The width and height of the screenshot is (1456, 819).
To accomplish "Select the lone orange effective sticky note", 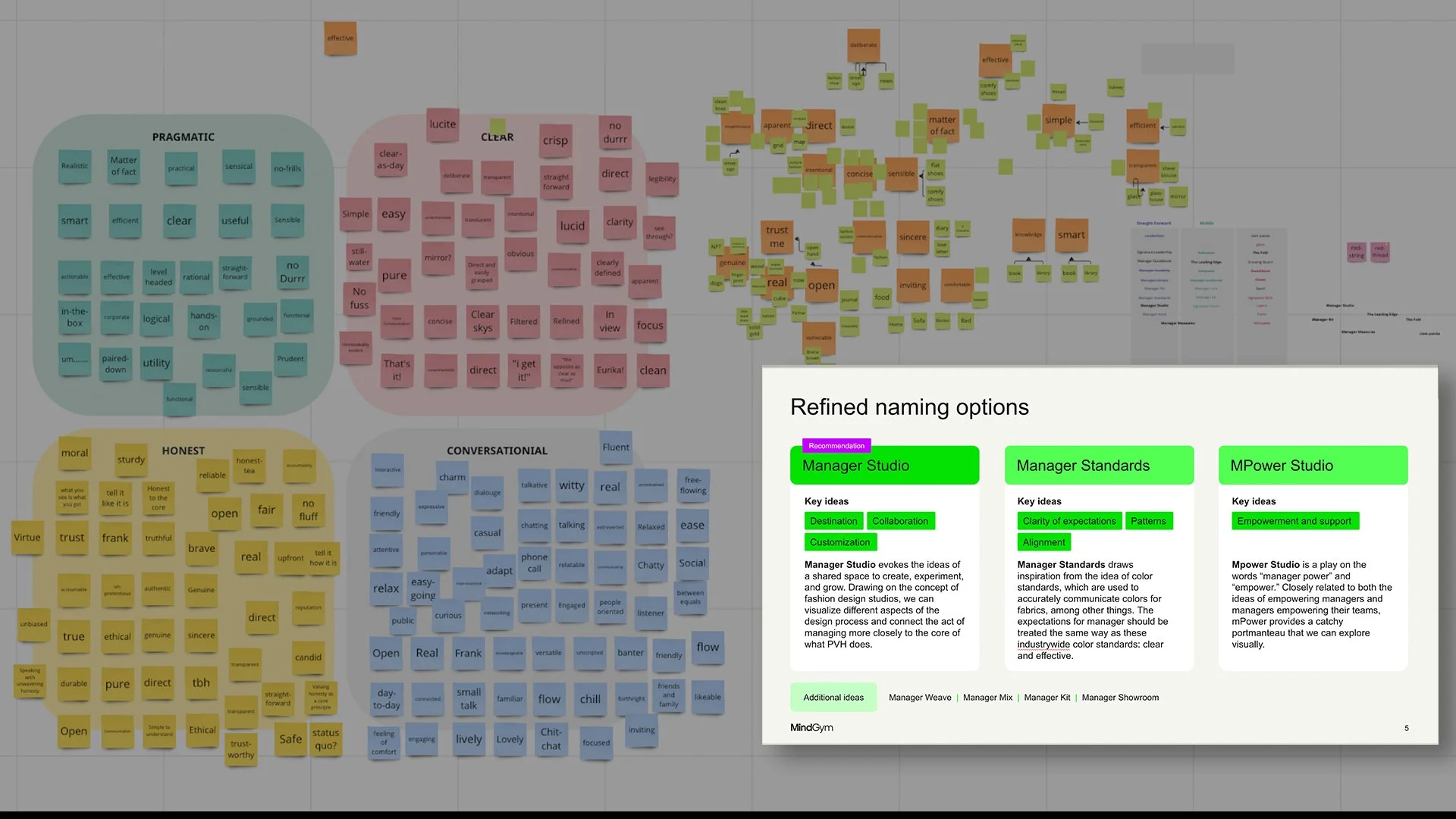I will point(340,38).
